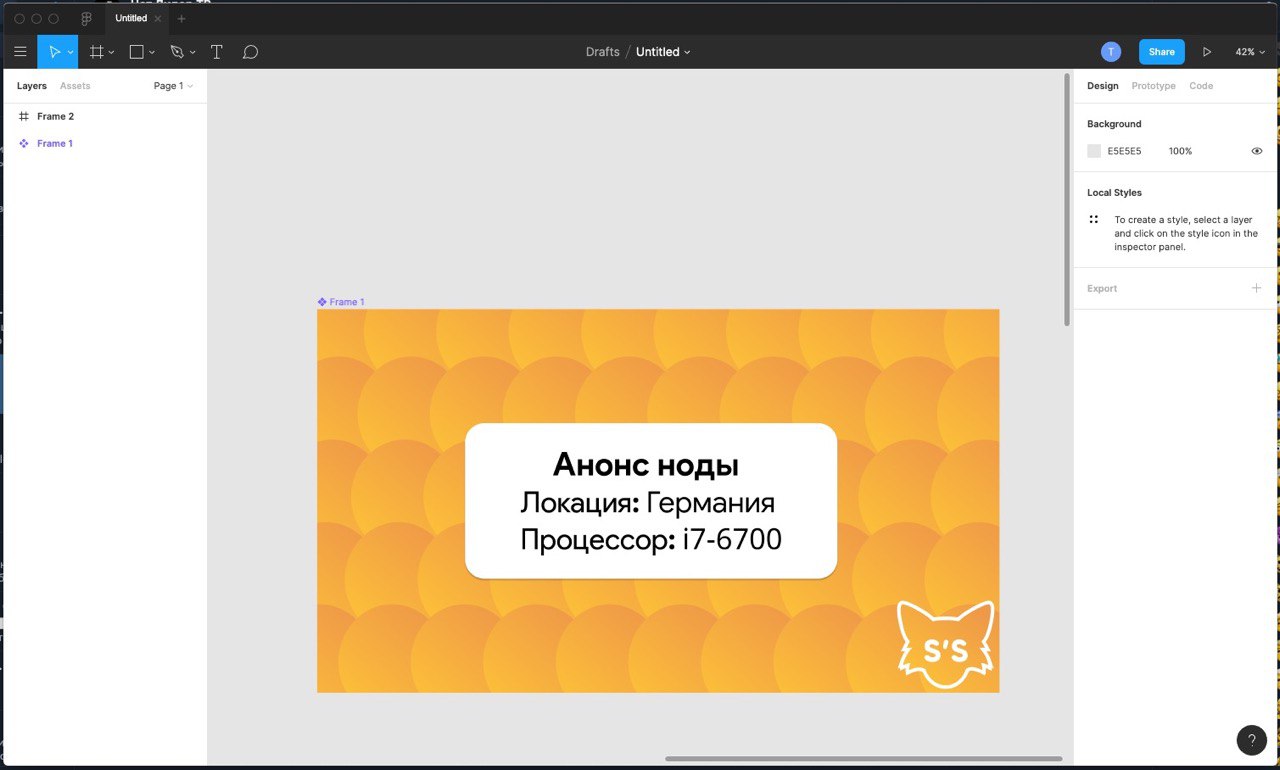
Task: Open a new tab with plus
Action: pos(181,18)
